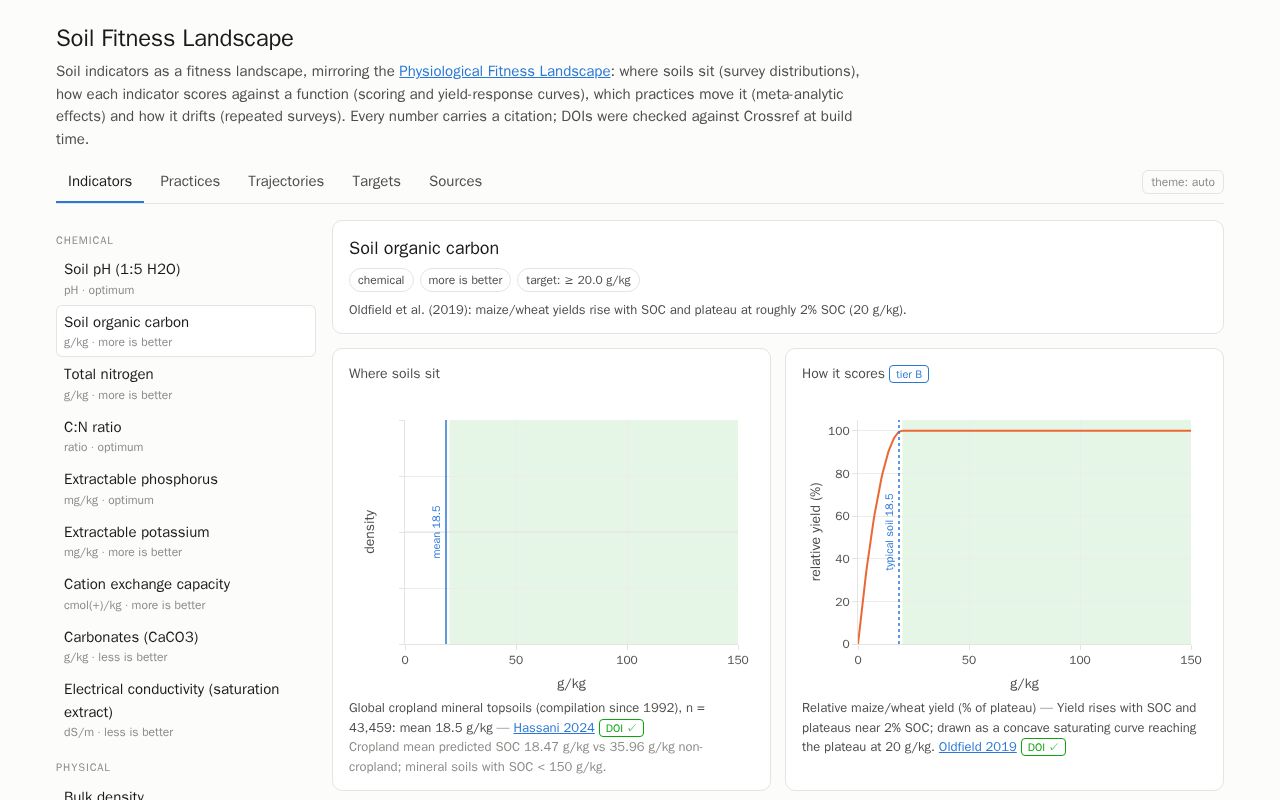
Task: Select Soil organic carbon in the sidebar
Action: [x=186, y=331]
